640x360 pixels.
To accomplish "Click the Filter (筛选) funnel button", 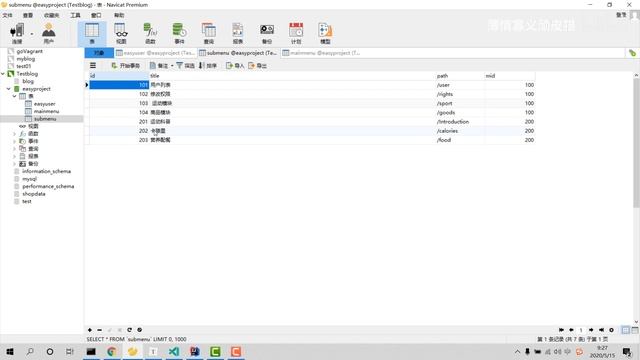I will [x=185, y=65].
